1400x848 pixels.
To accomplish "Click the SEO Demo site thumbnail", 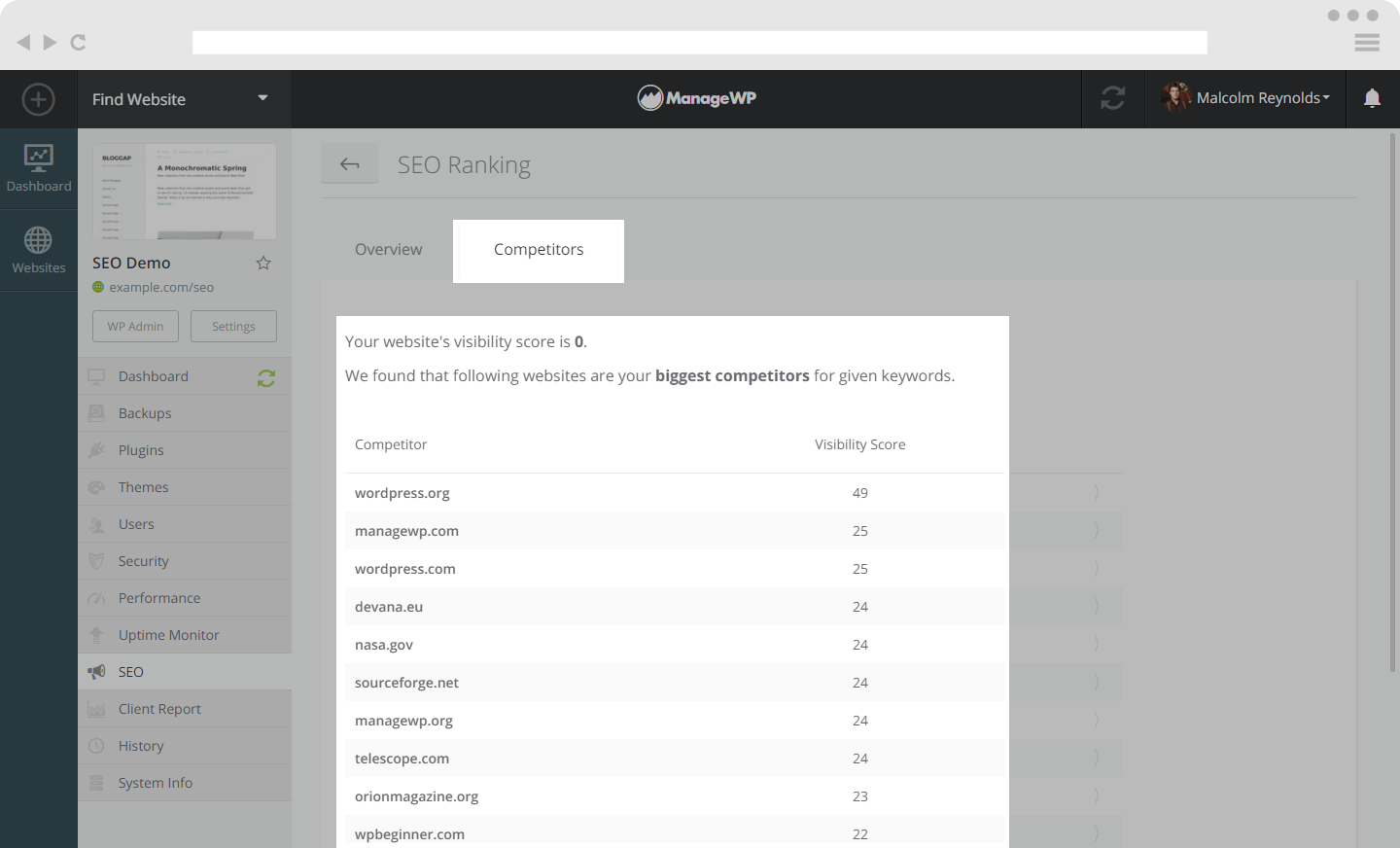I will point(185,192).
